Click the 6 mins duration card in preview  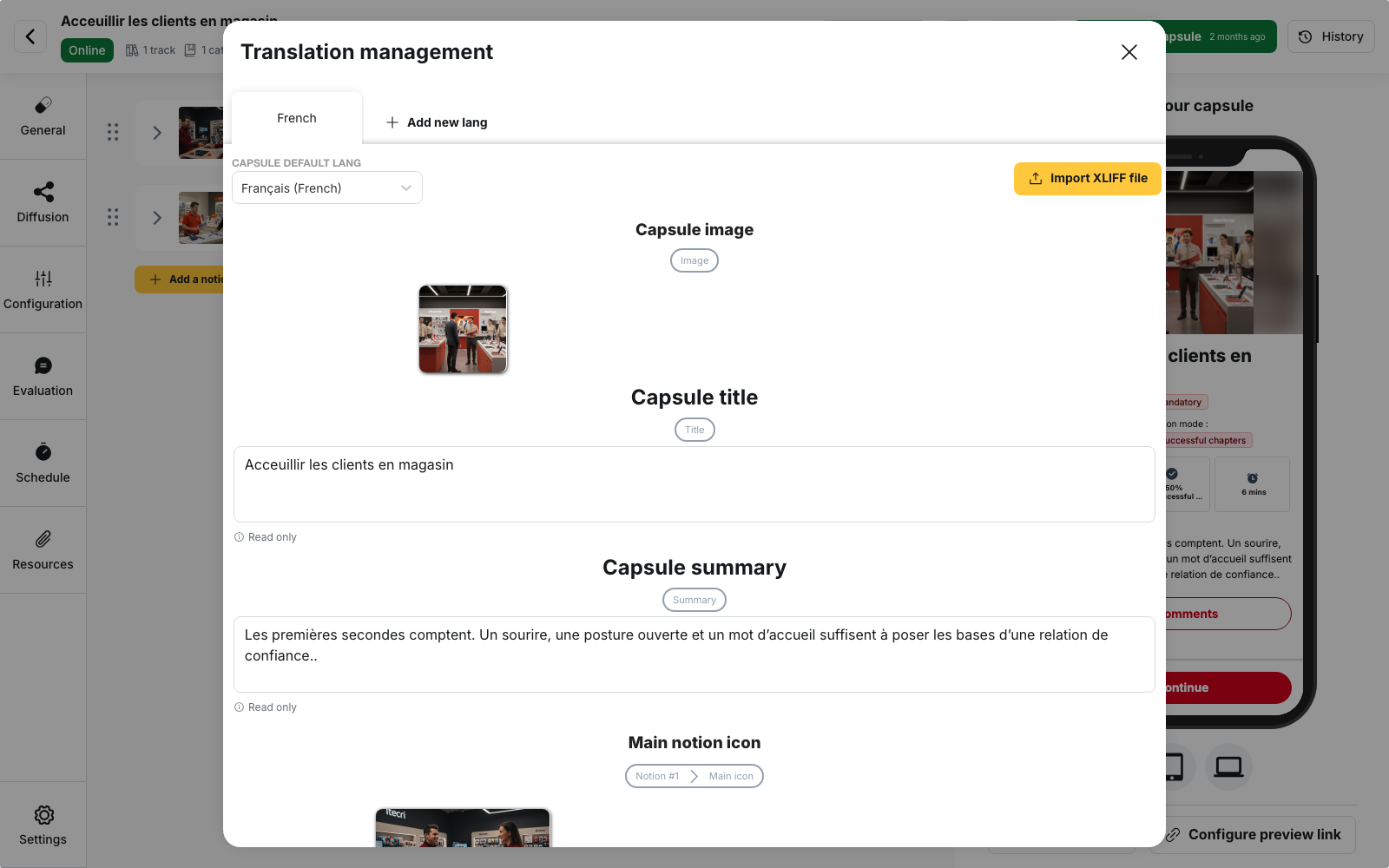tap(1252, 484)
